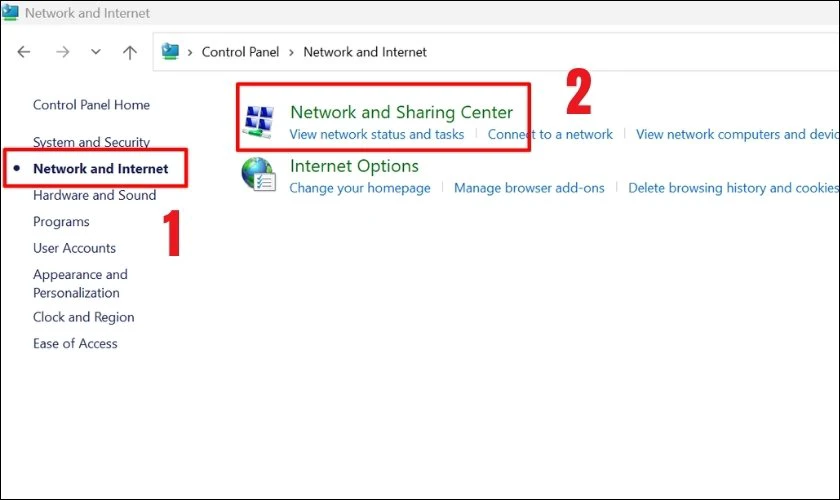The image size is (840, 500).
Task: Select Network and Internet in sidebar
Action: pos(100,169)
